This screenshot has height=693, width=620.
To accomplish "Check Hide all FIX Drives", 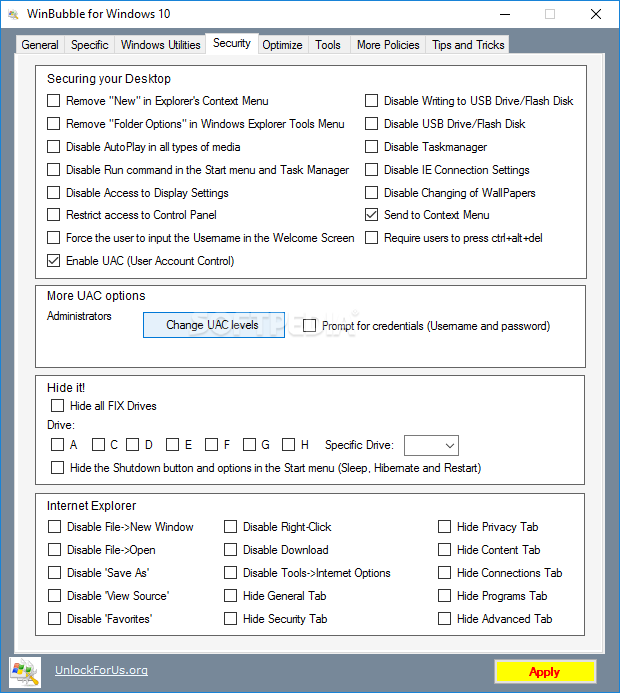I will coord(57,406).
